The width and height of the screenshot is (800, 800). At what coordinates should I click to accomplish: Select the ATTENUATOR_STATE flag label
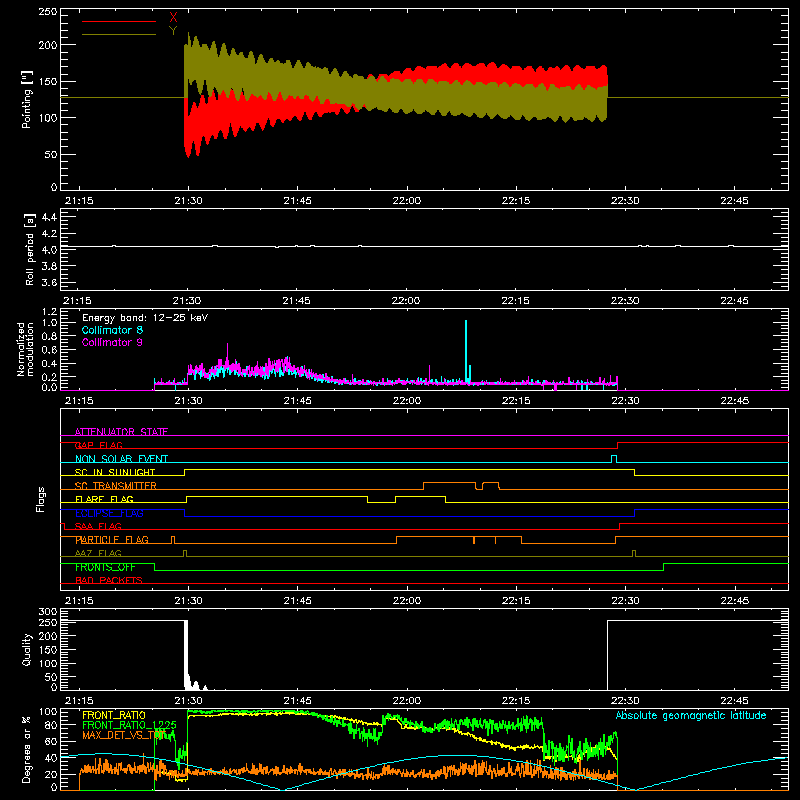pyautogui.click(x=121, y=432)
